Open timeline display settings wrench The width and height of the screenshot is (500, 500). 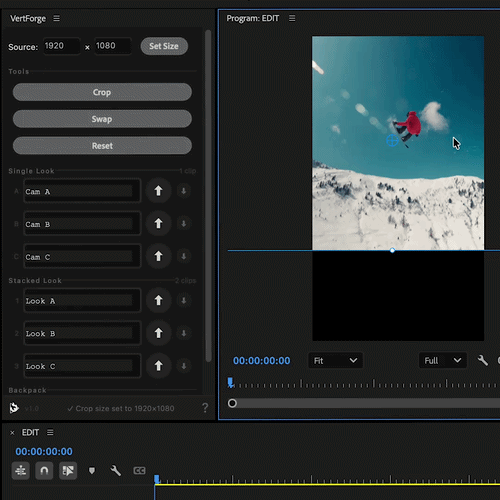[116, 471]
